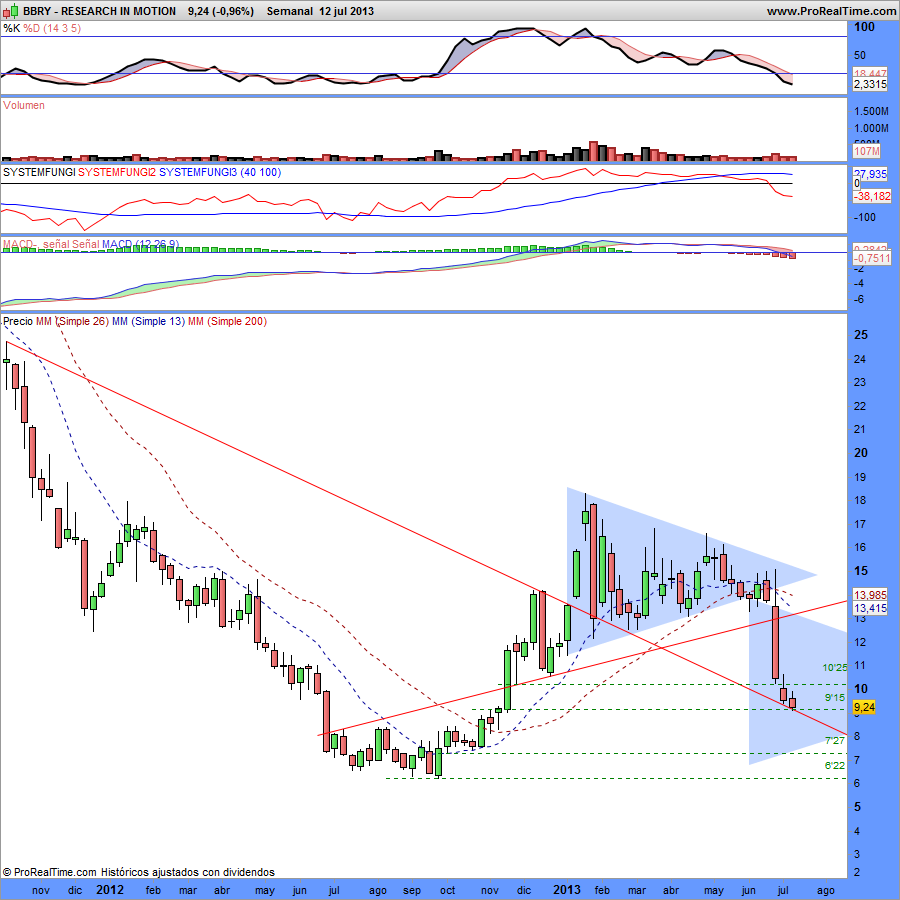Click the 27,935 indicator value
This screenshot has width=900, height=900.
click(x=871, y=174)
